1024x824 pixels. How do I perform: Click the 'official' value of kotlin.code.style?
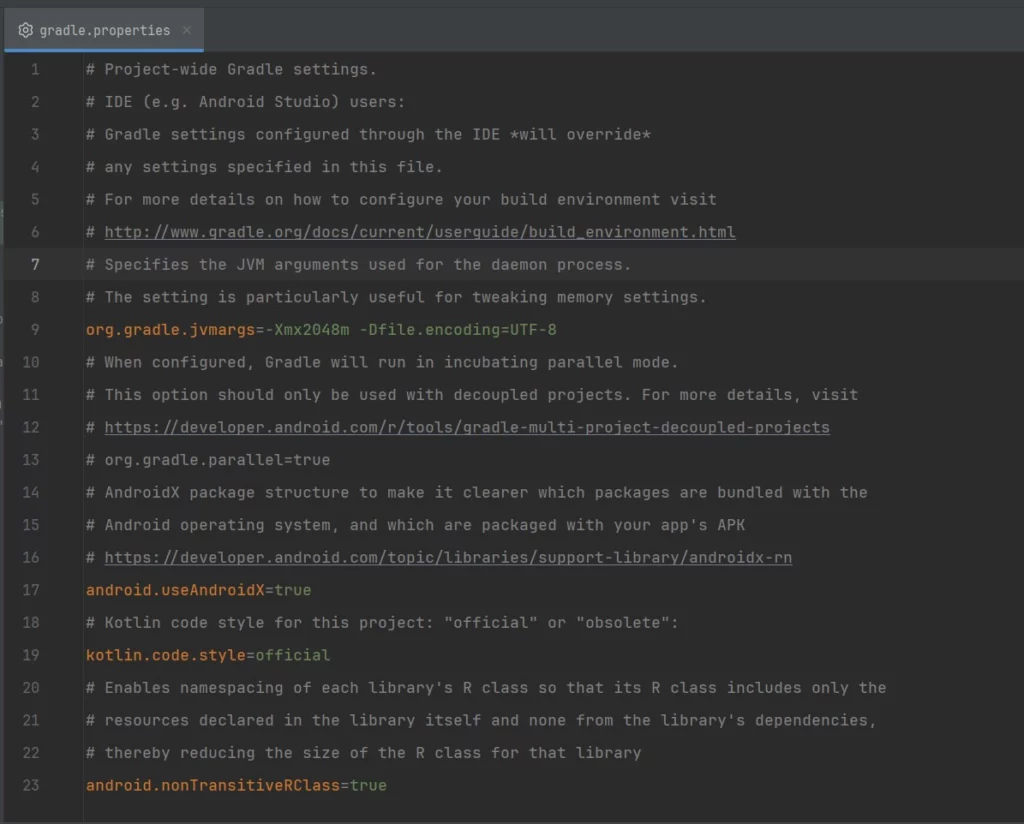pyautogui.click(x=292, y=655)
